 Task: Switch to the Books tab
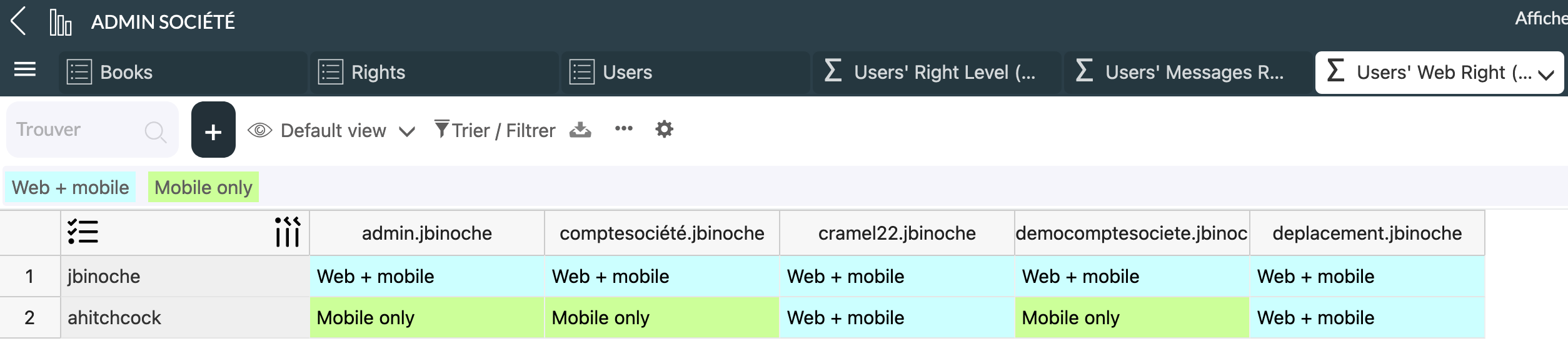pos(183,73)
